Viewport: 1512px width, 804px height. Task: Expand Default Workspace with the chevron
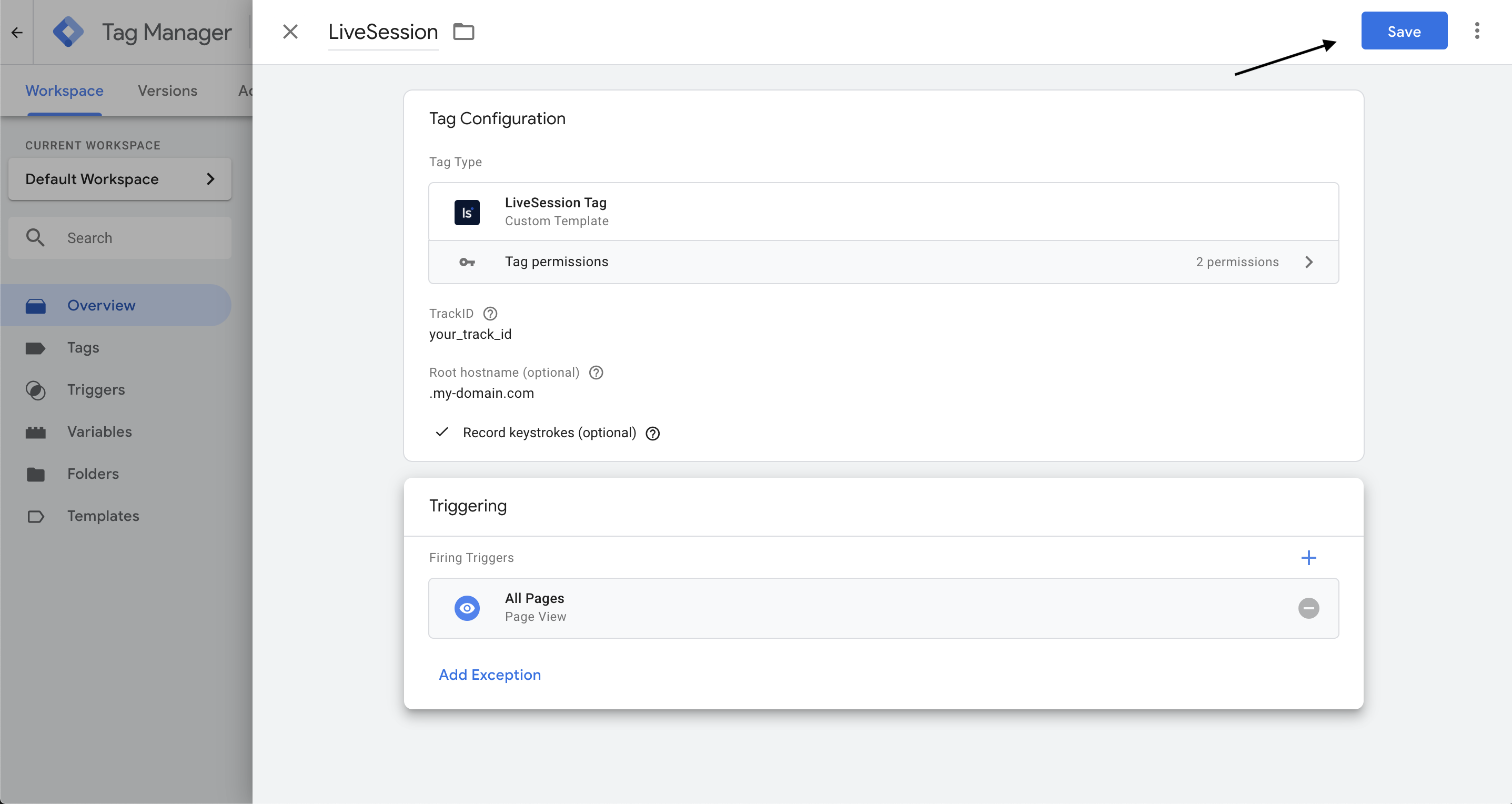pyautogui.click(x=210, y=179)
